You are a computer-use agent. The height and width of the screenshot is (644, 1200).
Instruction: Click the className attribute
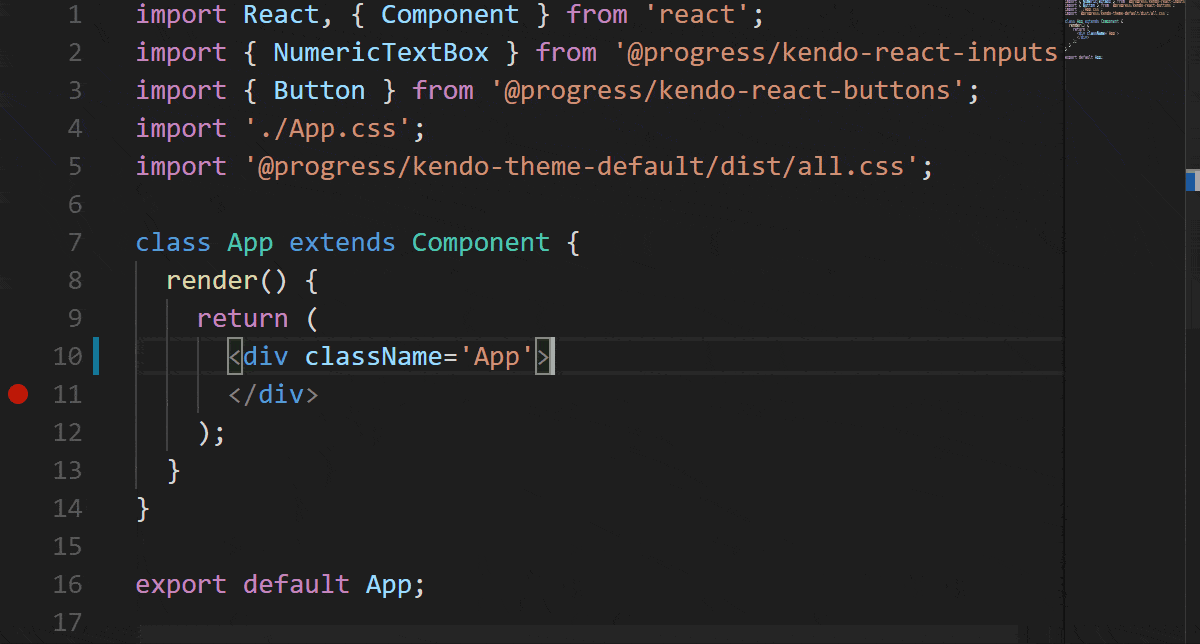pos(374,357)
